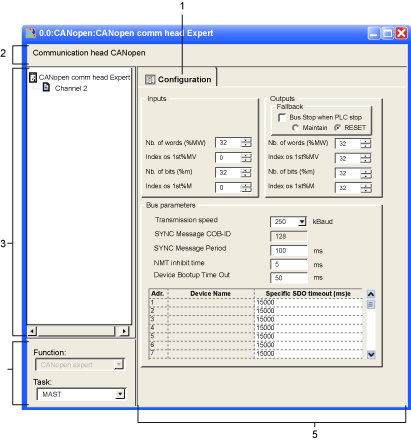
Task: Select Channel 2 in the tree
Action: 71,88
